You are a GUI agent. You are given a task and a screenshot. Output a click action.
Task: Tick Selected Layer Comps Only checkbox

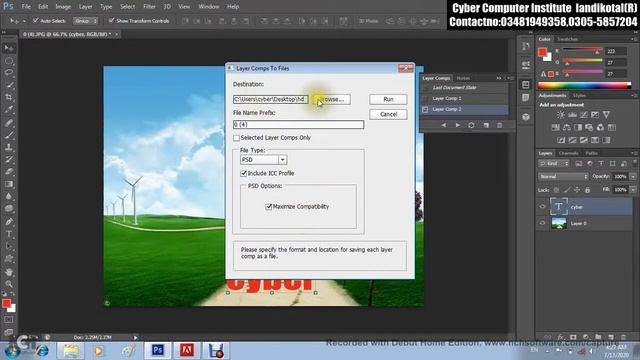(x=236, y=138)
